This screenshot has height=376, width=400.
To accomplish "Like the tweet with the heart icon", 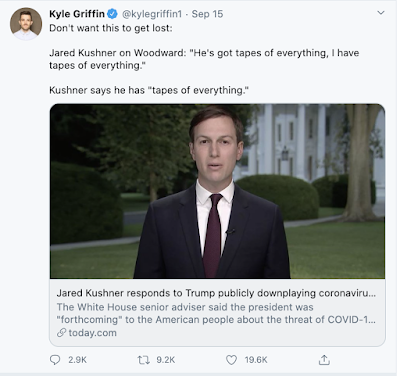I will [231, 360].
